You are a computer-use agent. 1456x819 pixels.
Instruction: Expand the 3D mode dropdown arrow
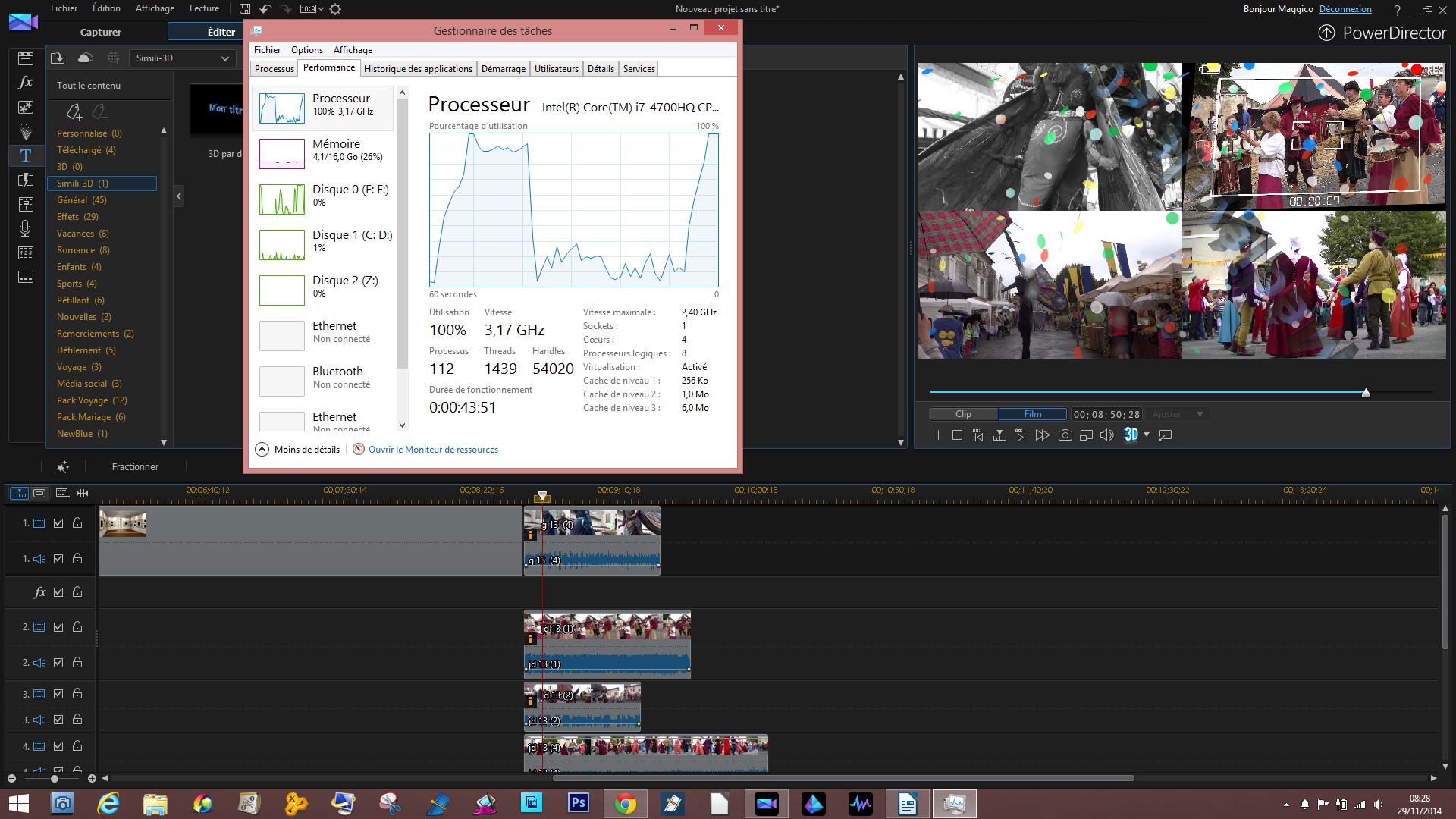click(1147, 435)
